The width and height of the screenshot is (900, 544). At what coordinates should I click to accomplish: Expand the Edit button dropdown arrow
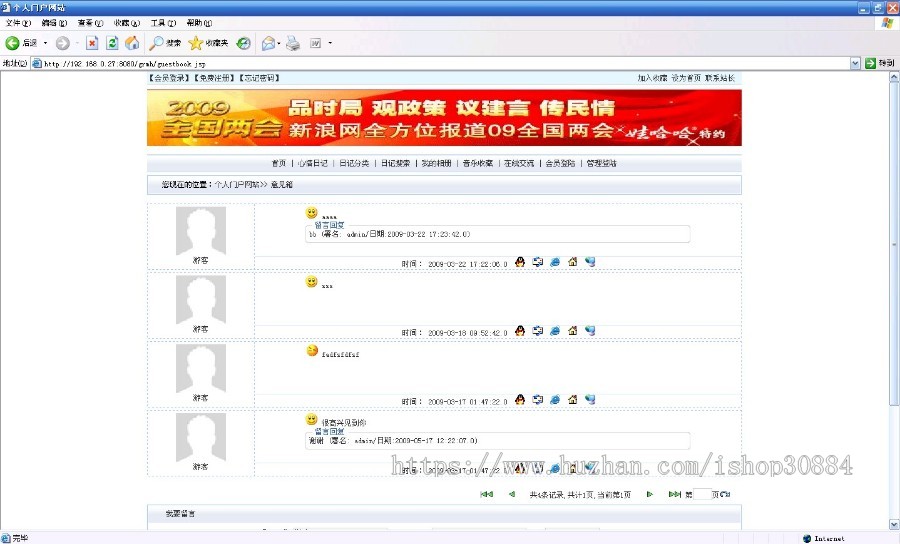330,43
